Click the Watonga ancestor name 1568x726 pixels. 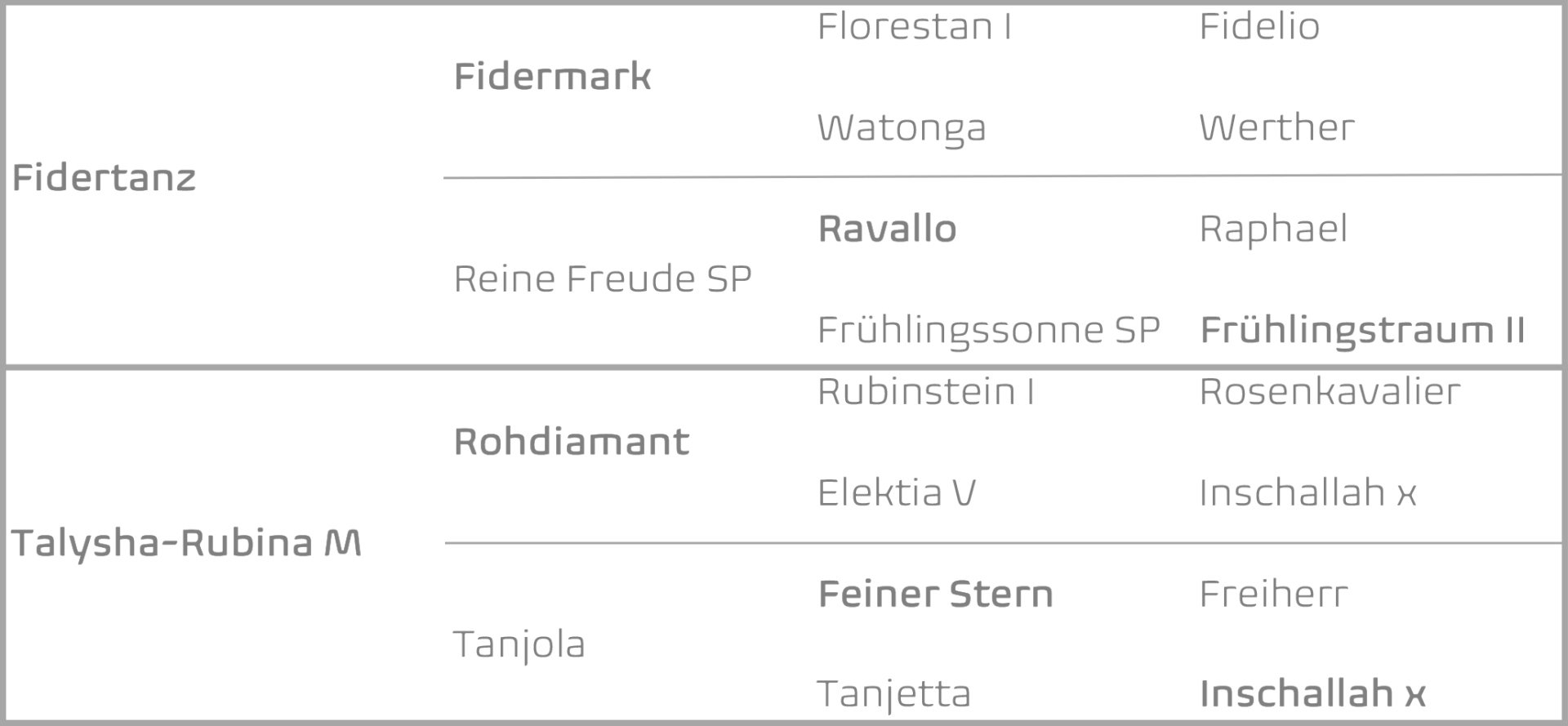(902, 128)
